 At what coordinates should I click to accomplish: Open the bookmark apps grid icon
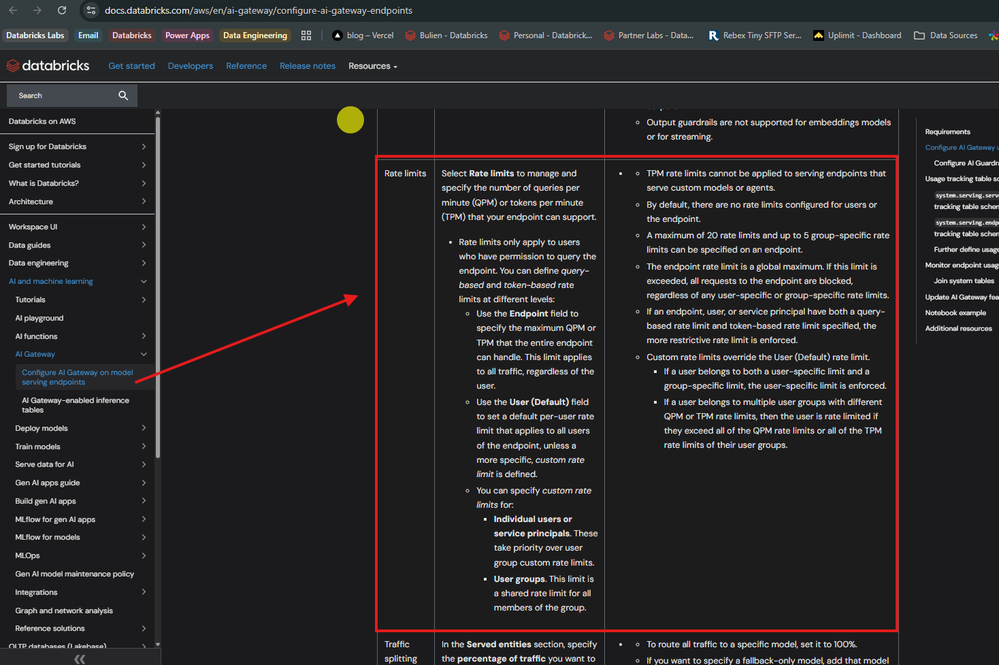pyautogui.click(x=306, y=36)
